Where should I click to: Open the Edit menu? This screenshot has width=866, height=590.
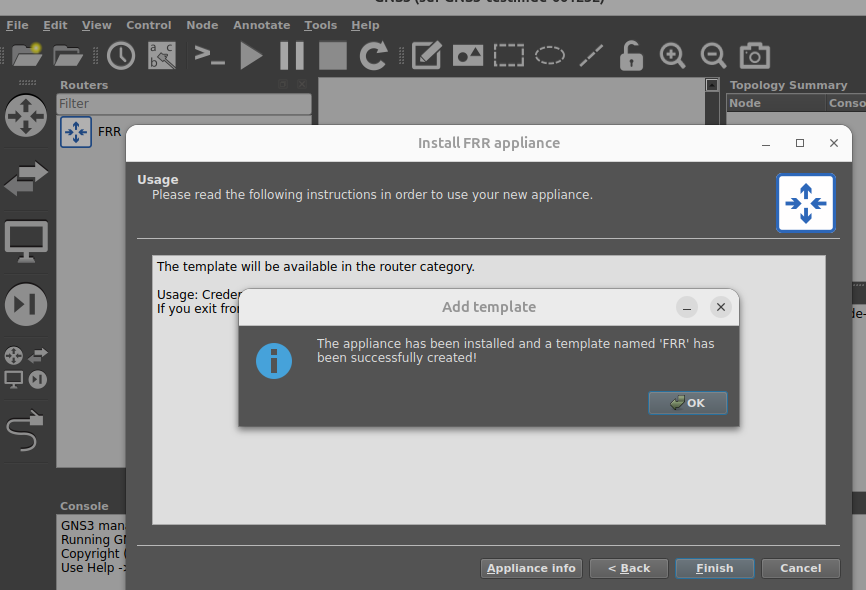tap(55, 25)
